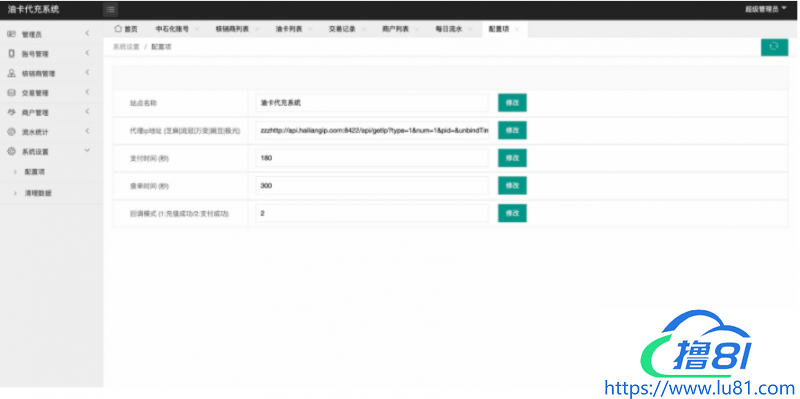Click the 系统设置 gear icon

coord(11,151)
